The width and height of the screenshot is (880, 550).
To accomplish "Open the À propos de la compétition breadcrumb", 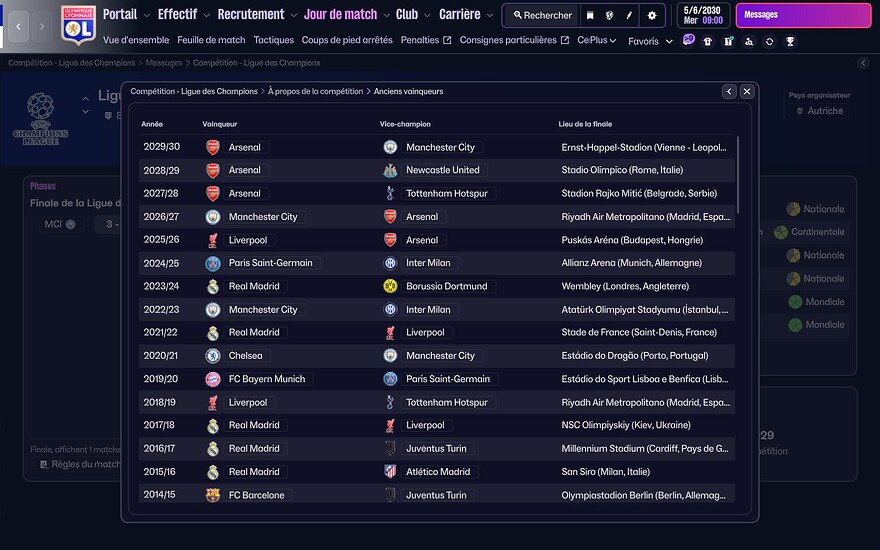I will tap(315, 91).
